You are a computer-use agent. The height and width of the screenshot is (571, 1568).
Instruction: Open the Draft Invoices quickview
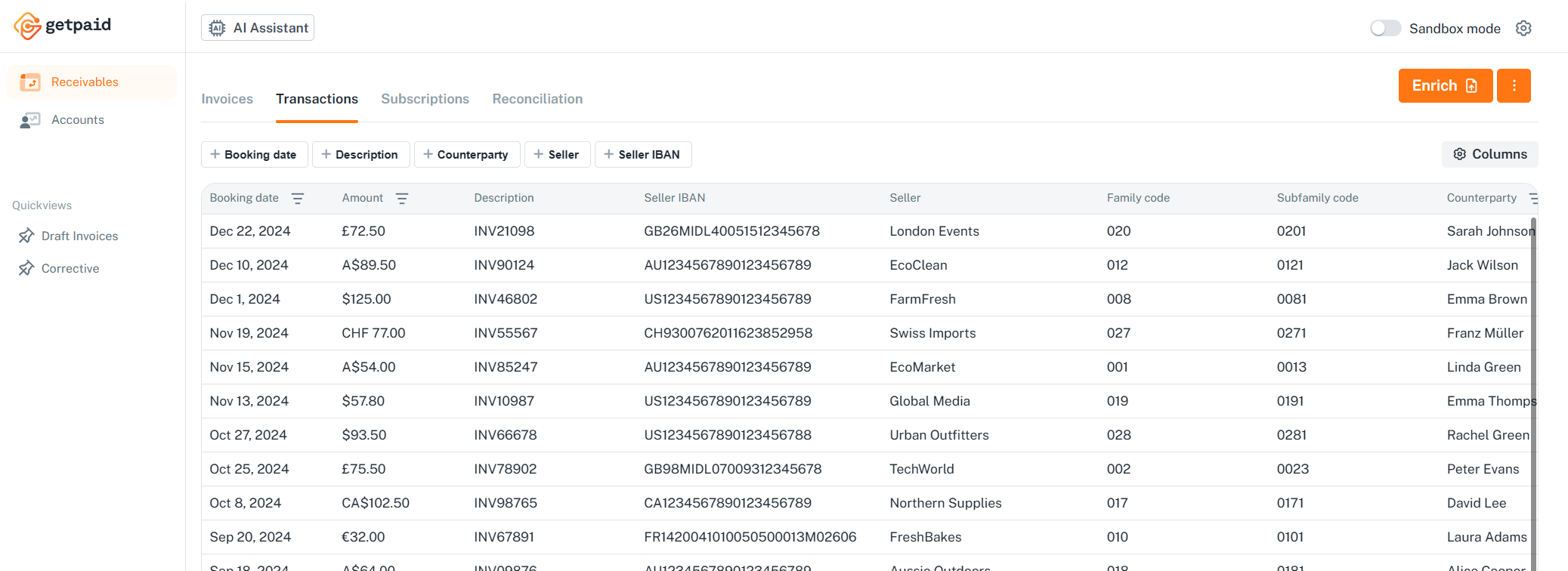(x=79, y=236)
